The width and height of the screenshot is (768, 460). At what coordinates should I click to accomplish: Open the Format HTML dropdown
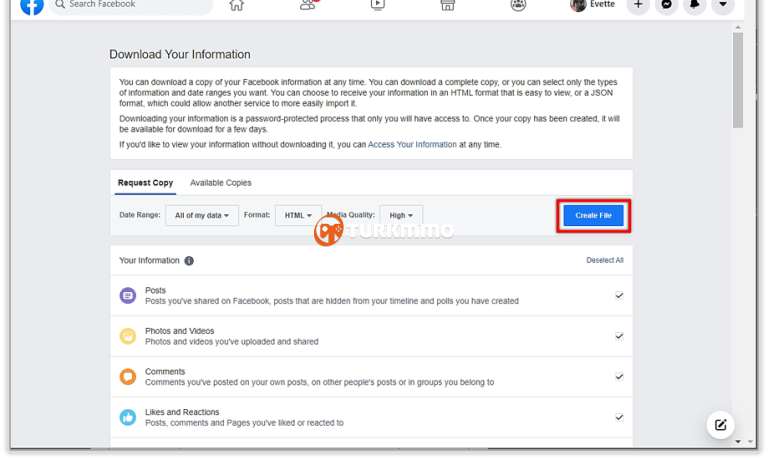(x=298, y=216)
